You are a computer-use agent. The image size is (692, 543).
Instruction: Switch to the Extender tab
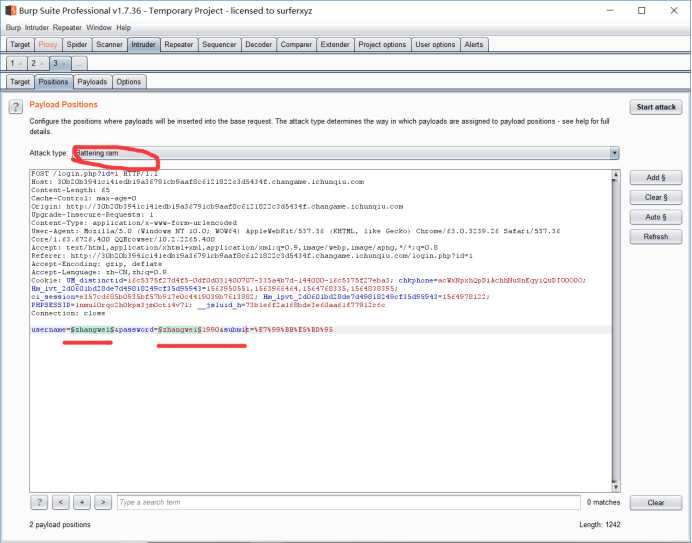(335, 45)
